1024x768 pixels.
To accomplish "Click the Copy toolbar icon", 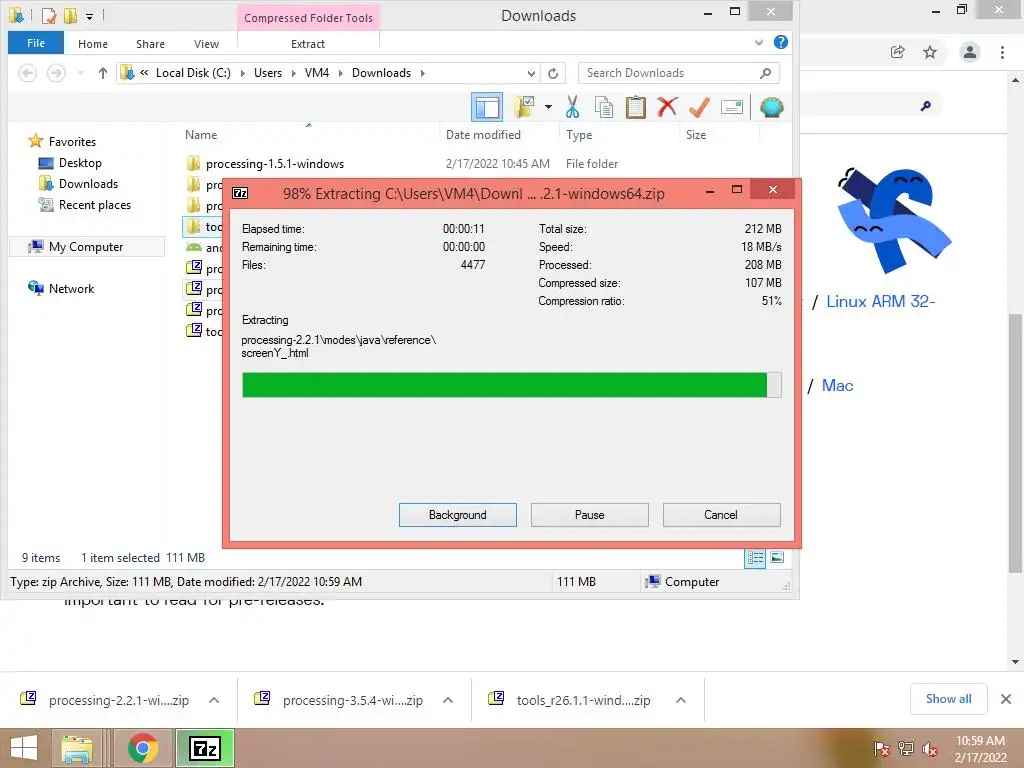I will pos(603,107).
